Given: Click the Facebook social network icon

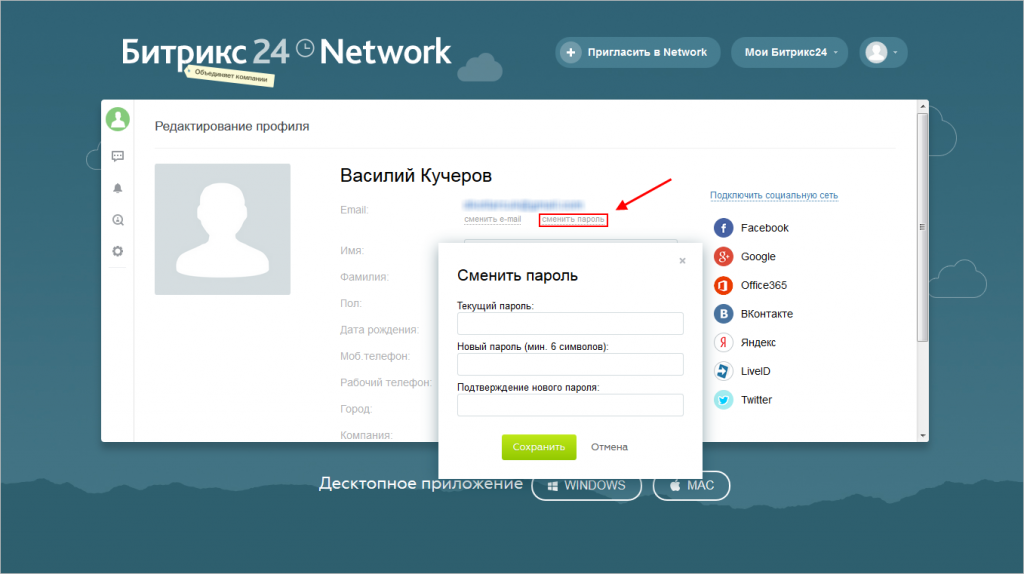Looking at the screenshot, I should tap(723, 228).
